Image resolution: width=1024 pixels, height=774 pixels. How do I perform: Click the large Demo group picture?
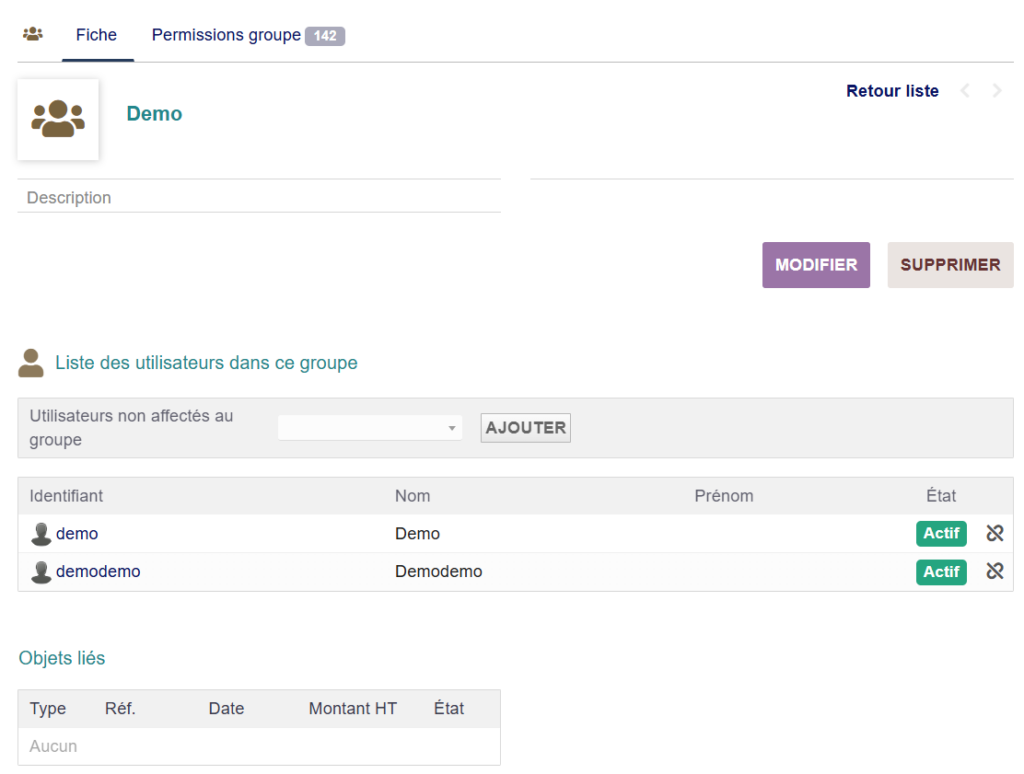[x=58, y=119]
